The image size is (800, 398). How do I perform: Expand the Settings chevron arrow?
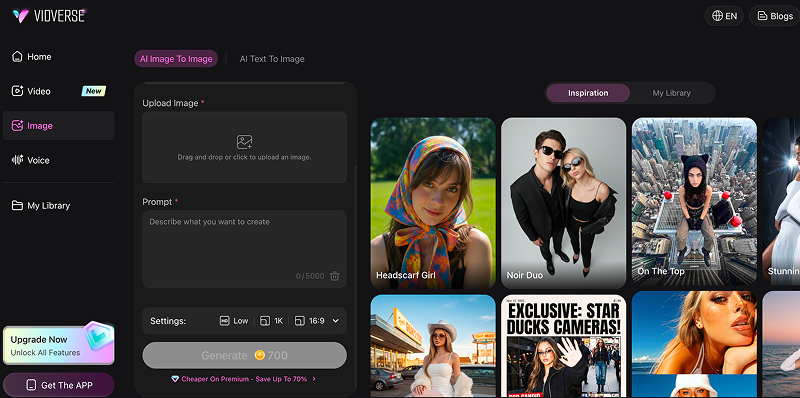tap(336, 321)
